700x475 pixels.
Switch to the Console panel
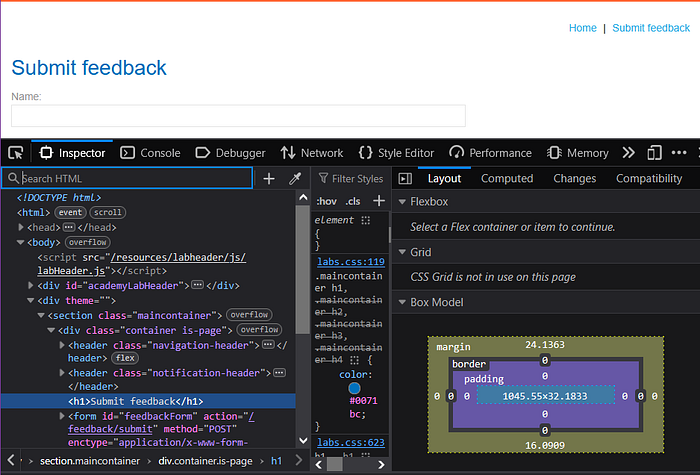click(150, 153)
